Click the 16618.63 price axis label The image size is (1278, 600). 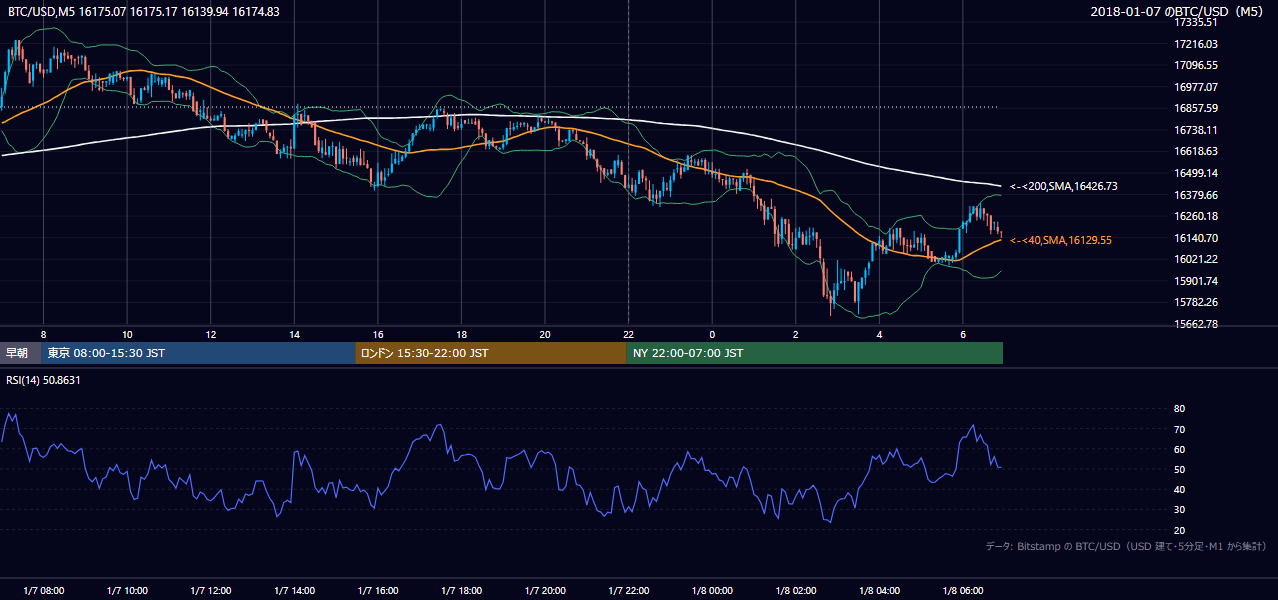1195,151
